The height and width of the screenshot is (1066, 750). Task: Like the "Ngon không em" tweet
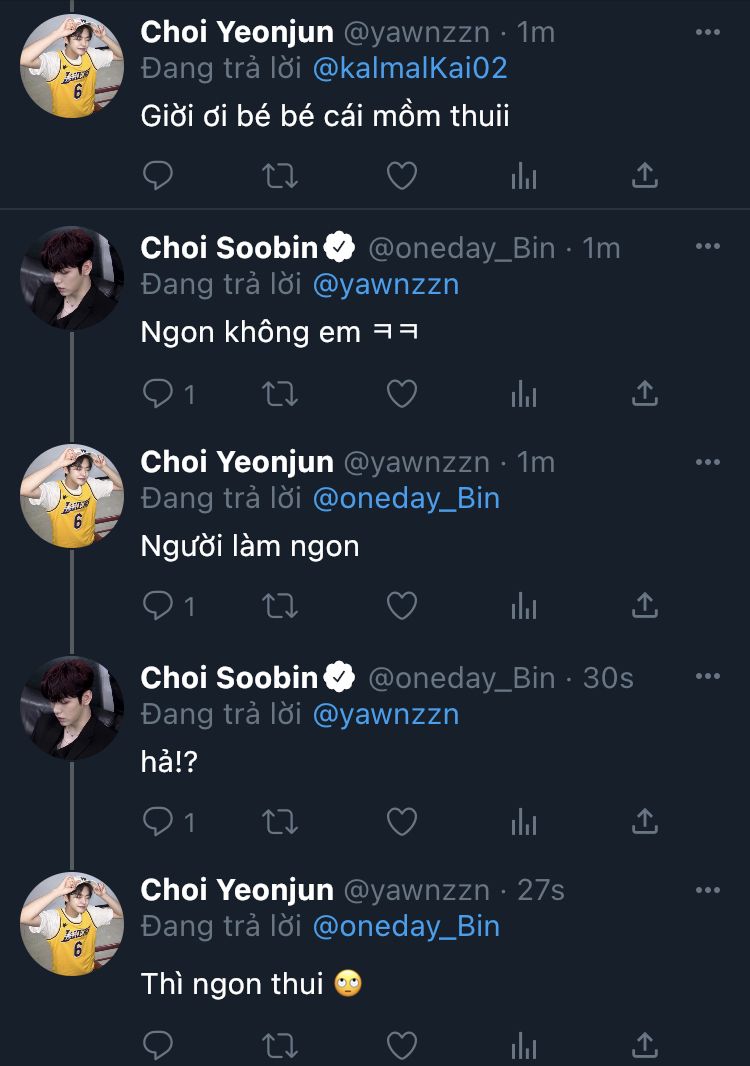[401, 394]
